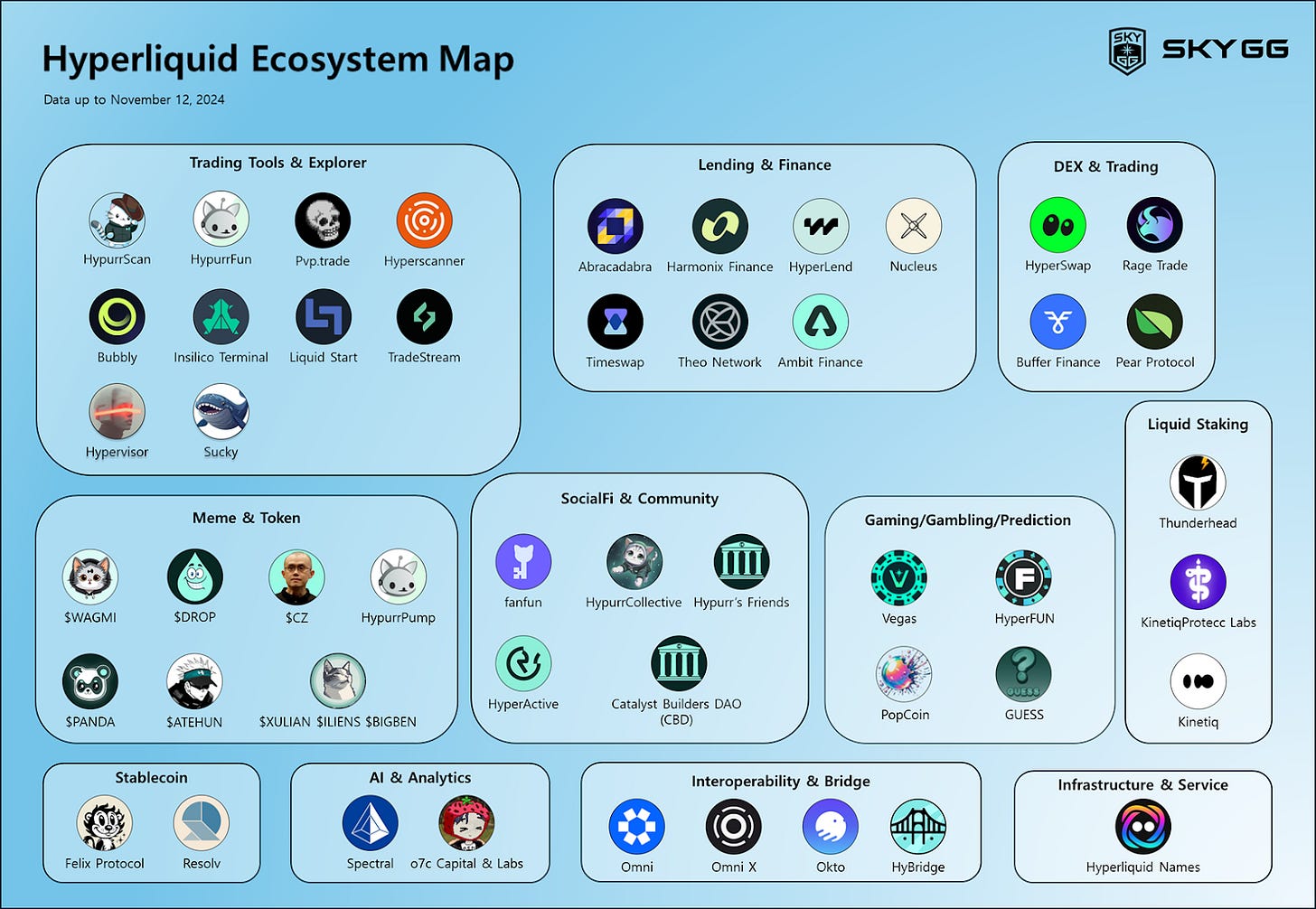Image resolution: width=1316 pixels, height=909 pixels.
Task: Open the o7c Capital & Labs icon
Action: coord(466,823)
